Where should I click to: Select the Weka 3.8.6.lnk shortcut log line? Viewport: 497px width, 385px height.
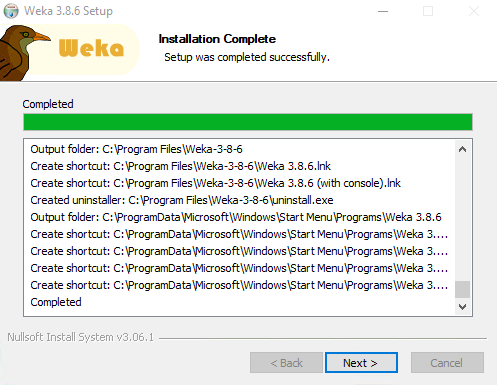tap(180, 166)
